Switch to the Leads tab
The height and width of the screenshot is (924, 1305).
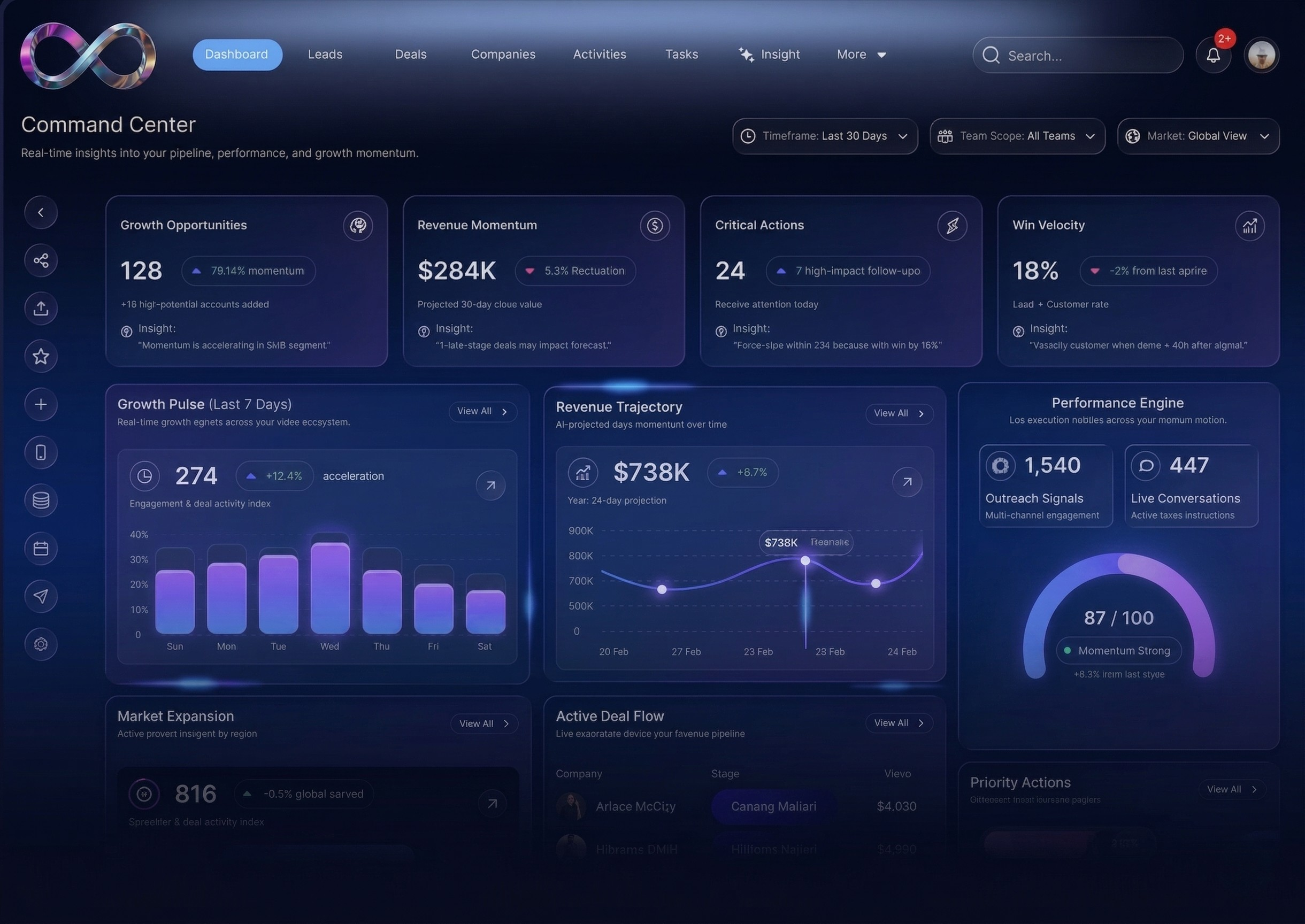(x=325, y=54)
